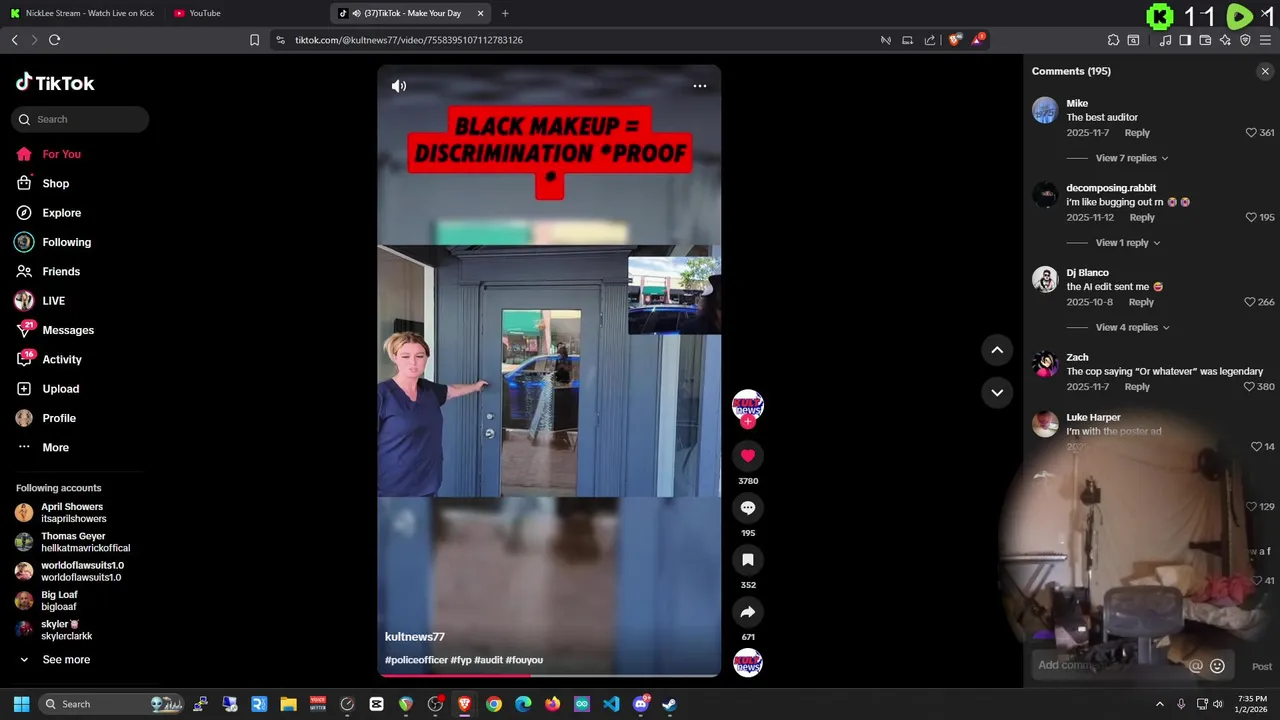Screen dimensions: 1280x720
Task: Open comments via the speech bubble icon
Action: tap(748, 508)
